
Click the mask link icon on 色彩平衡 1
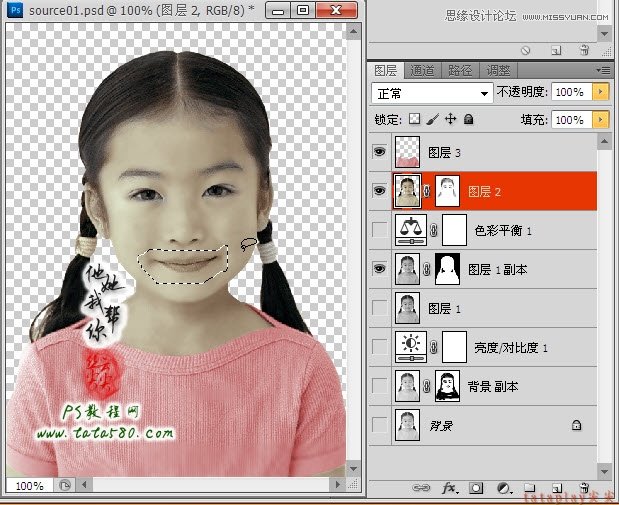tap(434, 230)
